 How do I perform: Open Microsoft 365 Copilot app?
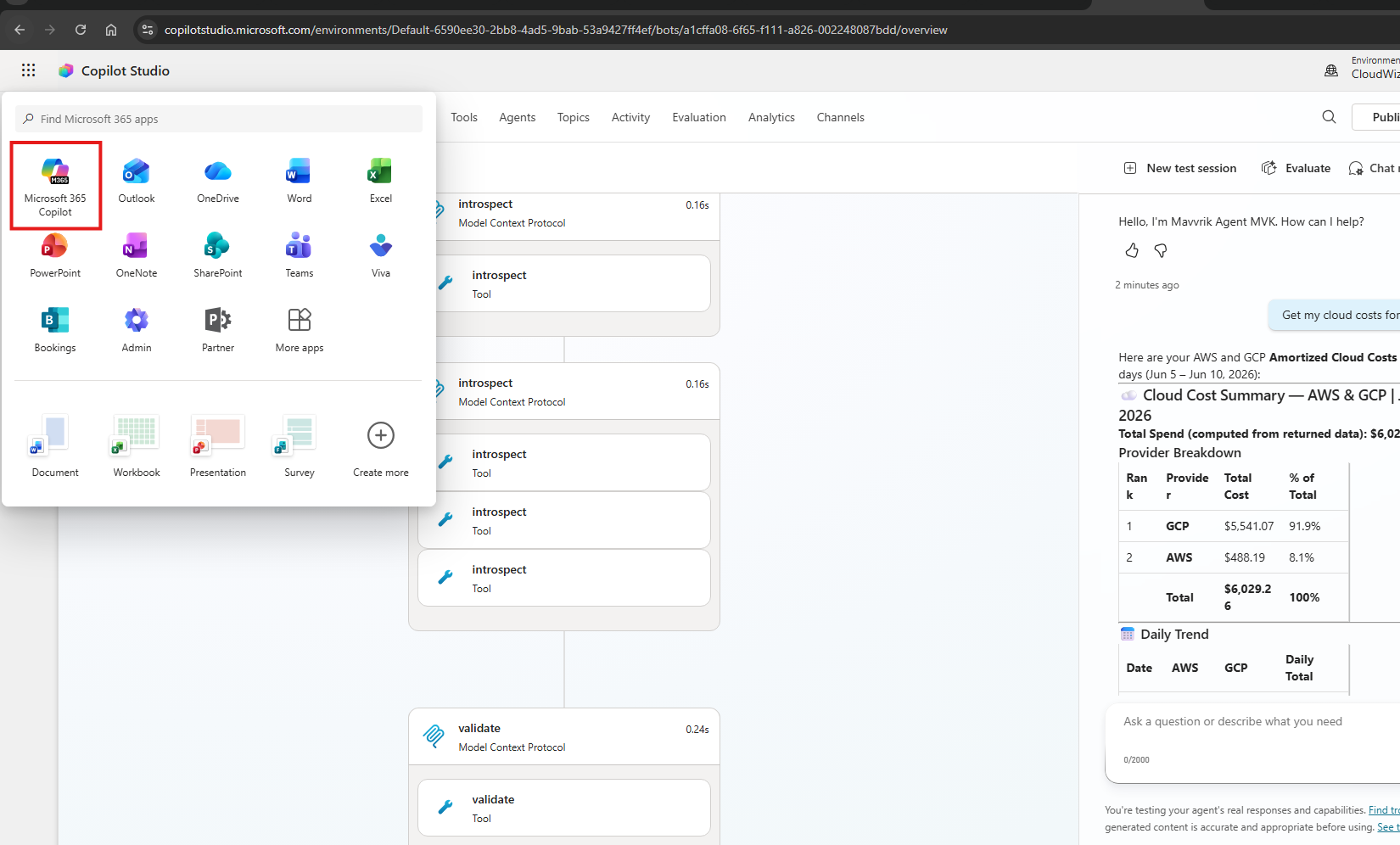(x=55, y=186)
